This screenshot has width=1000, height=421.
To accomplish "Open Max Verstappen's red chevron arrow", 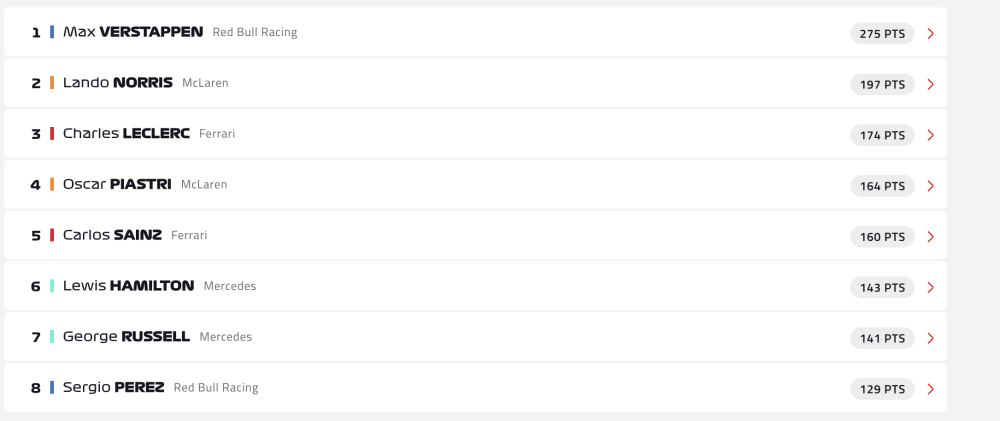I will coord(930,34).
